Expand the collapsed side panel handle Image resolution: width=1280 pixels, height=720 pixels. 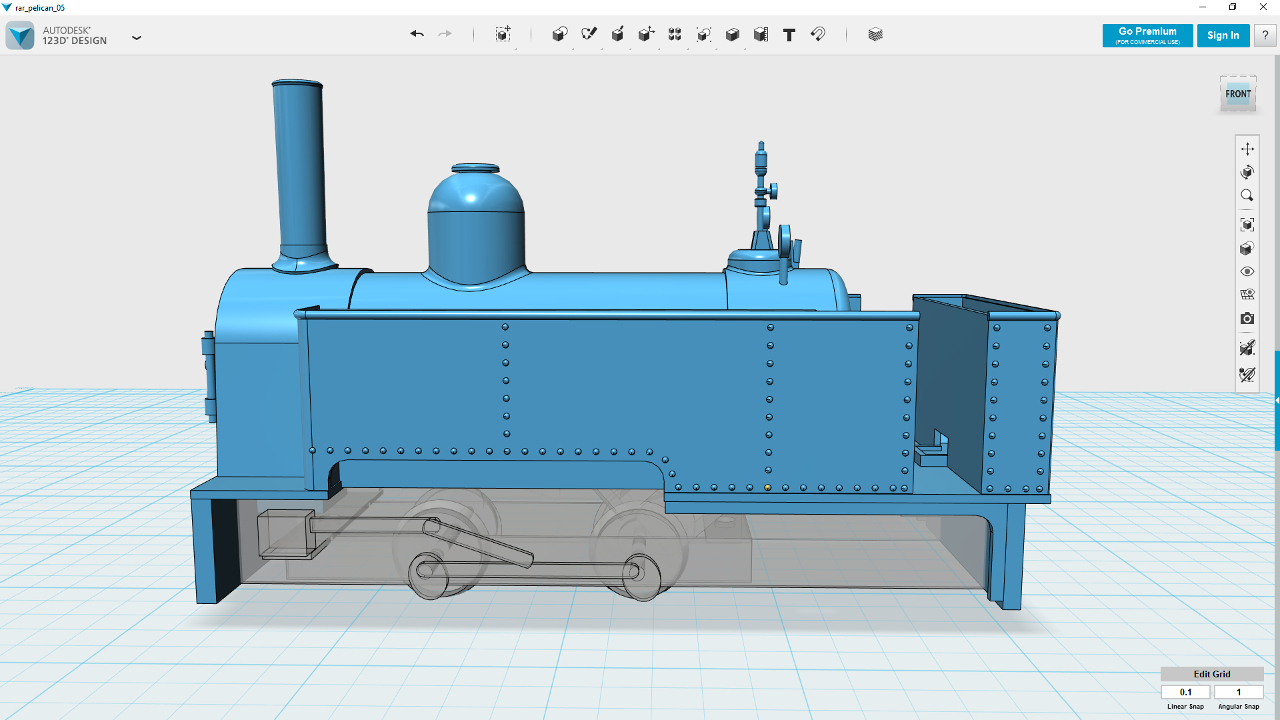tap(1277, 400)
